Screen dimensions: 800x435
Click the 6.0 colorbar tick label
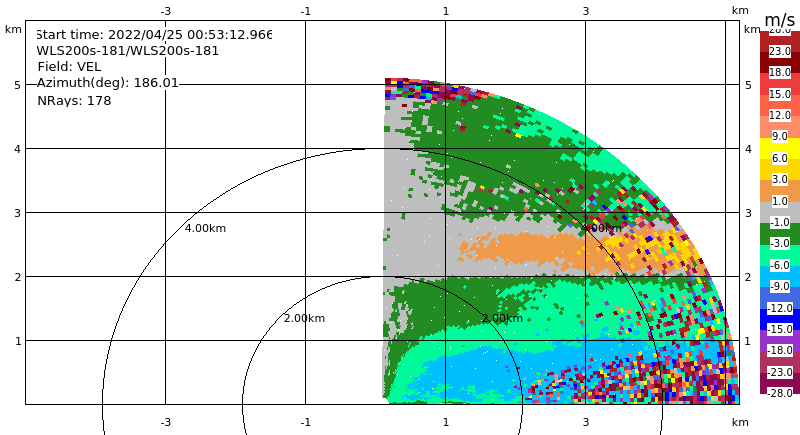(x=780, y=158)
